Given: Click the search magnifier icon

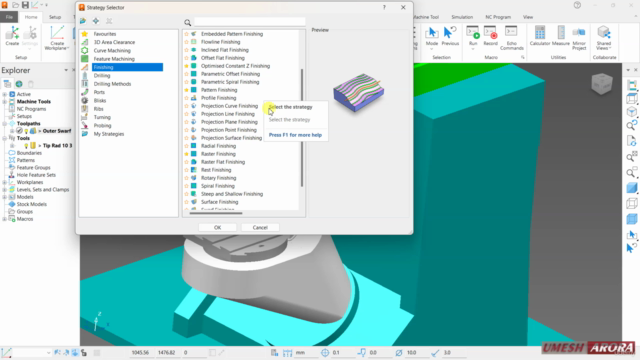Looking at the screenshot, I should (187, 22).
